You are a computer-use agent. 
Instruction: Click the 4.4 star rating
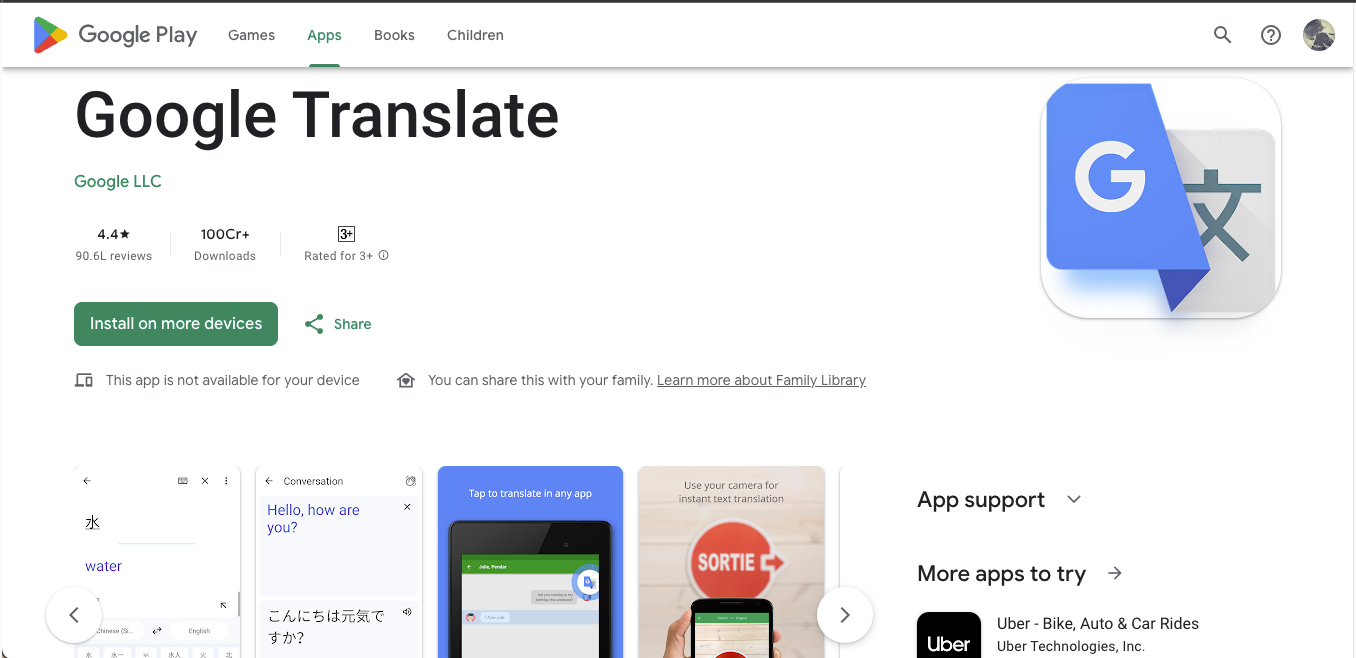pos(114,235)
